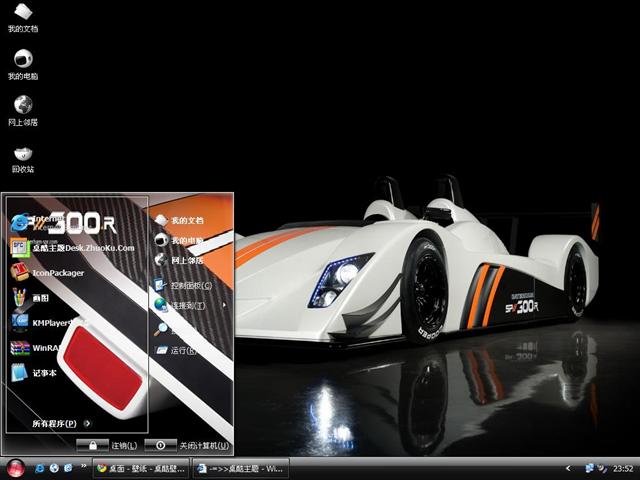Screen dimensions: 640x480
Task: Click the lock button beside 注销(L)
Action: click(93, 445)
